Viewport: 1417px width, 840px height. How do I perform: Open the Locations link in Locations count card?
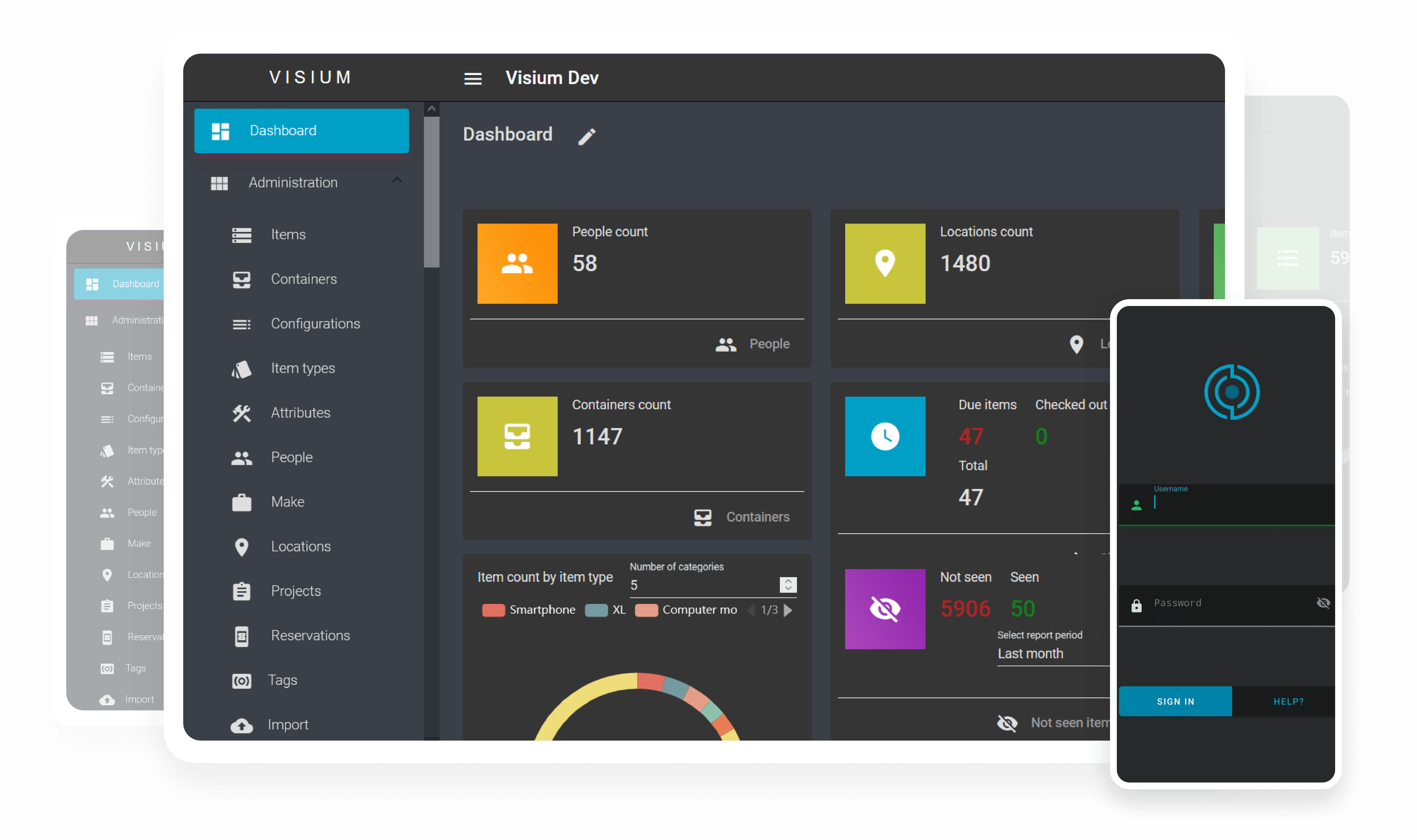[x=1089, y=344]
